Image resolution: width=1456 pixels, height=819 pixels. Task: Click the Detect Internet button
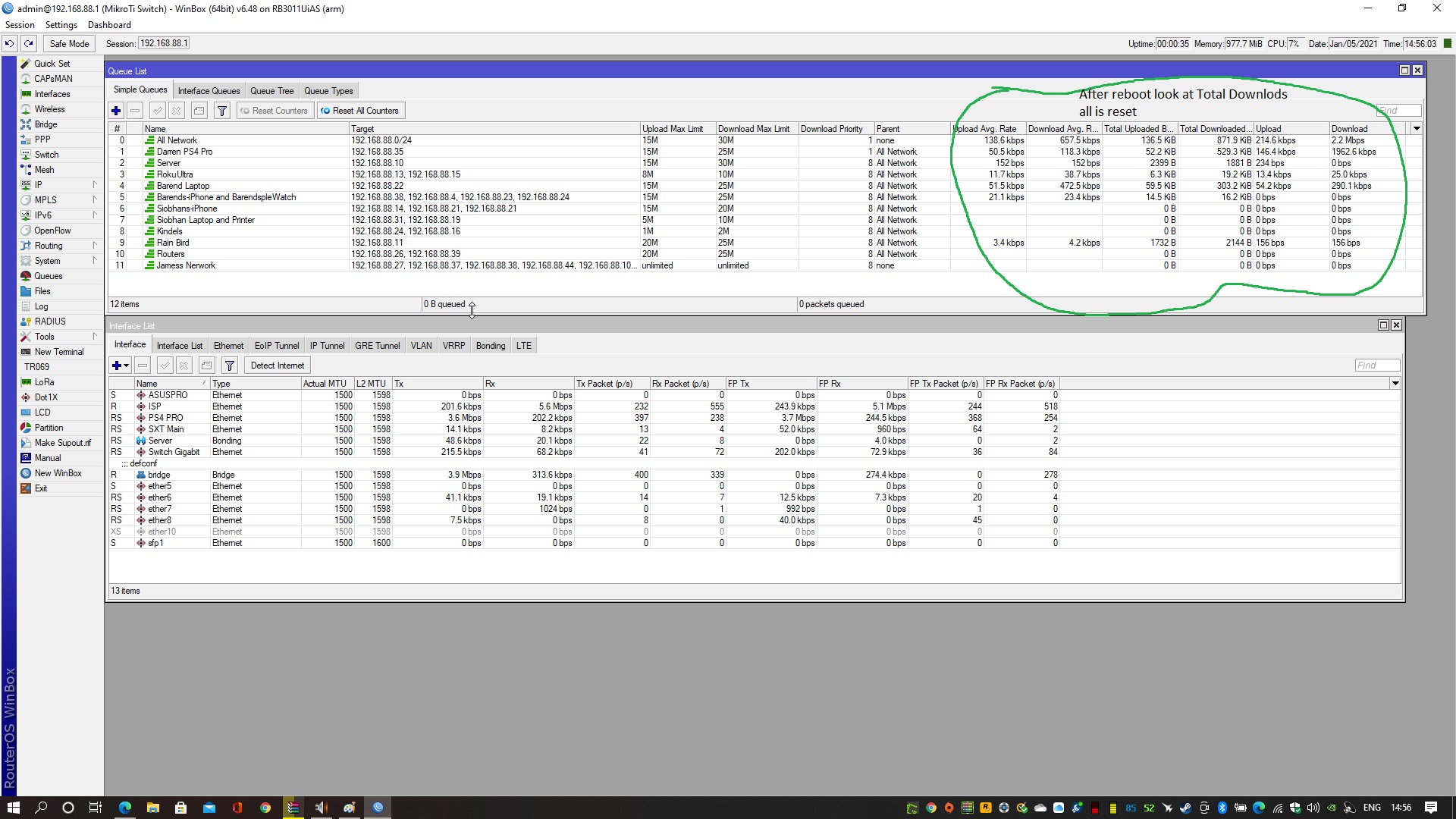point(278,366)
